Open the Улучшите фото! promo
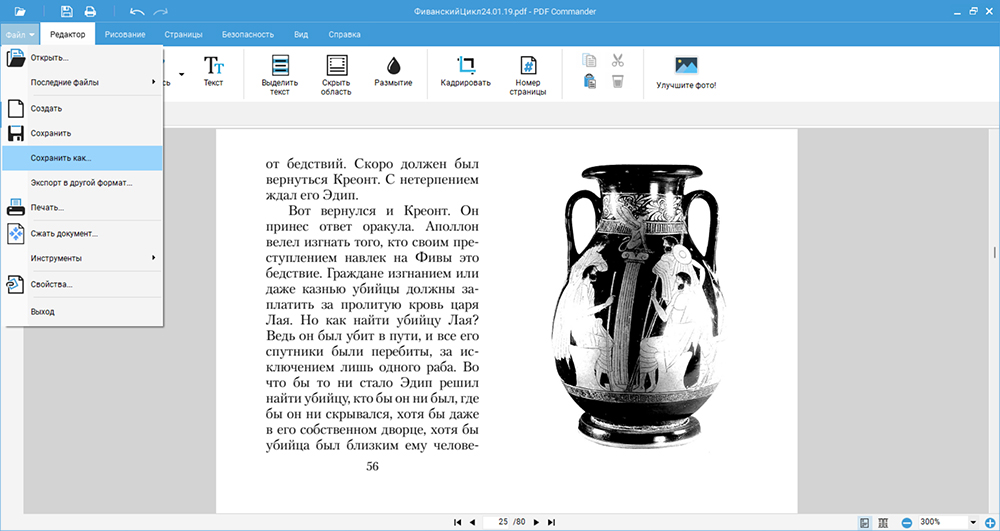The width and height of the screenshot is (1000, 531). pos(686,72)
